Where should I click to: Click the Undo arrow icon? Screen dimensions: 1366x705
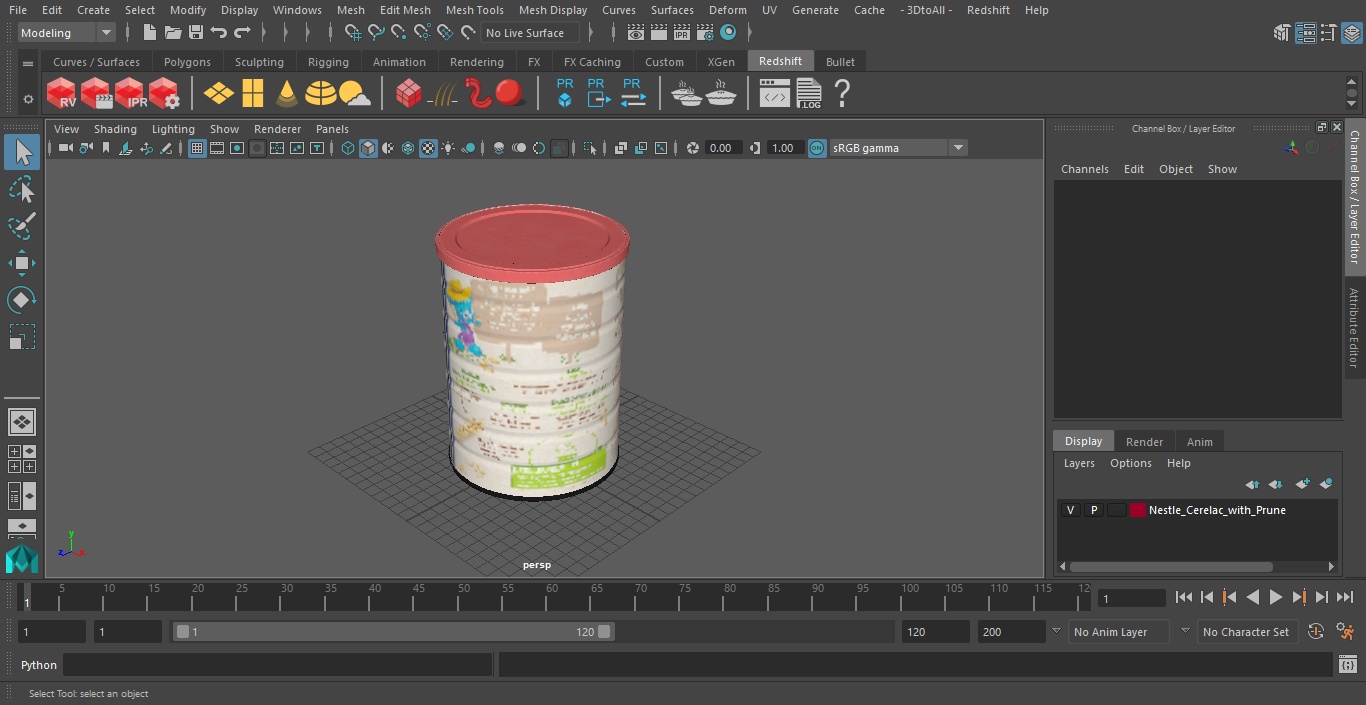[x=219, y=33]
